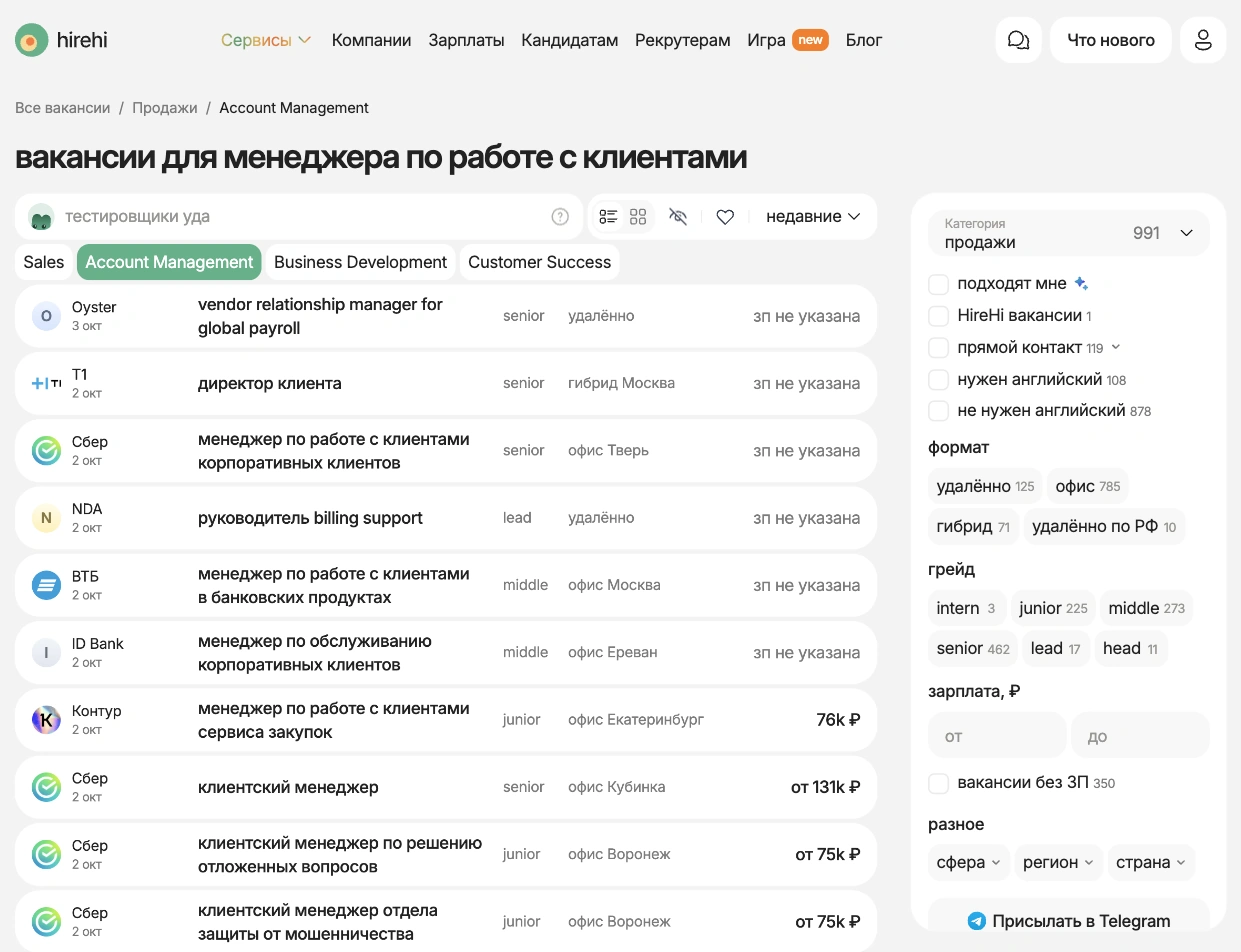This screenshot has width=1241, height=952.
Task: Click the T1 company logo
Action: [x=46, y=383]
